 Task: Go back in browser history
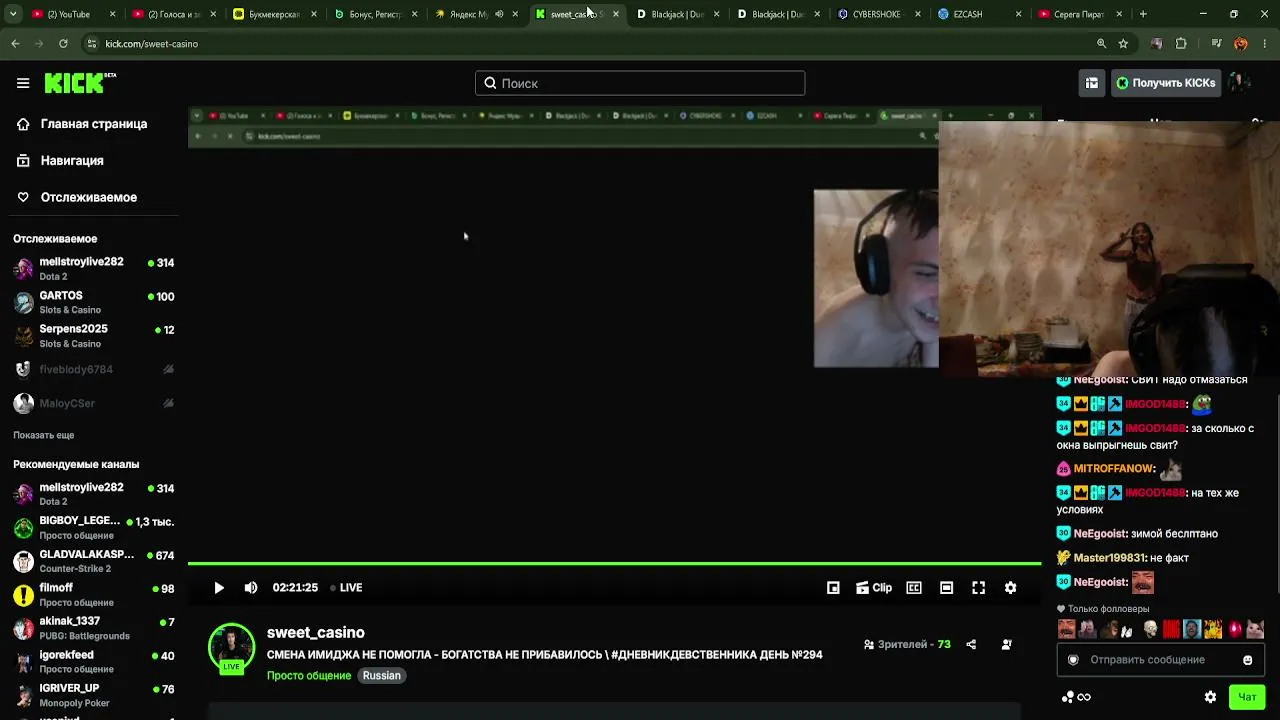15,44
